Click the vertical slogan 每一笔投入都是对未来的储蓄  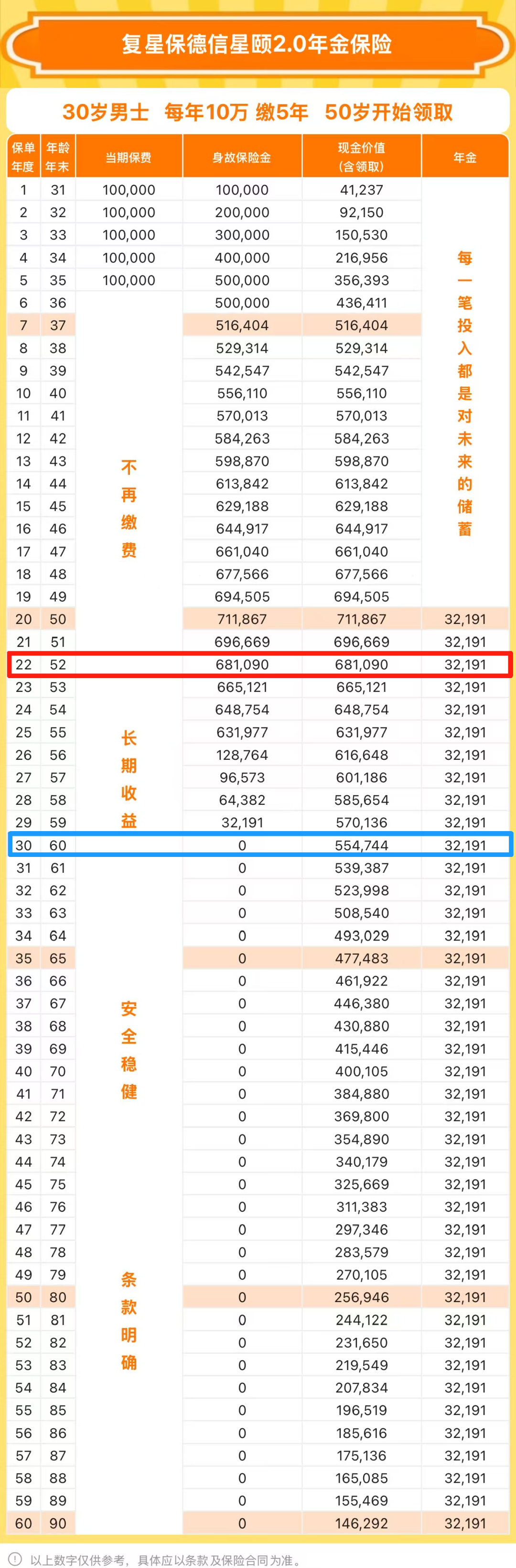click(x=465, y=393)
